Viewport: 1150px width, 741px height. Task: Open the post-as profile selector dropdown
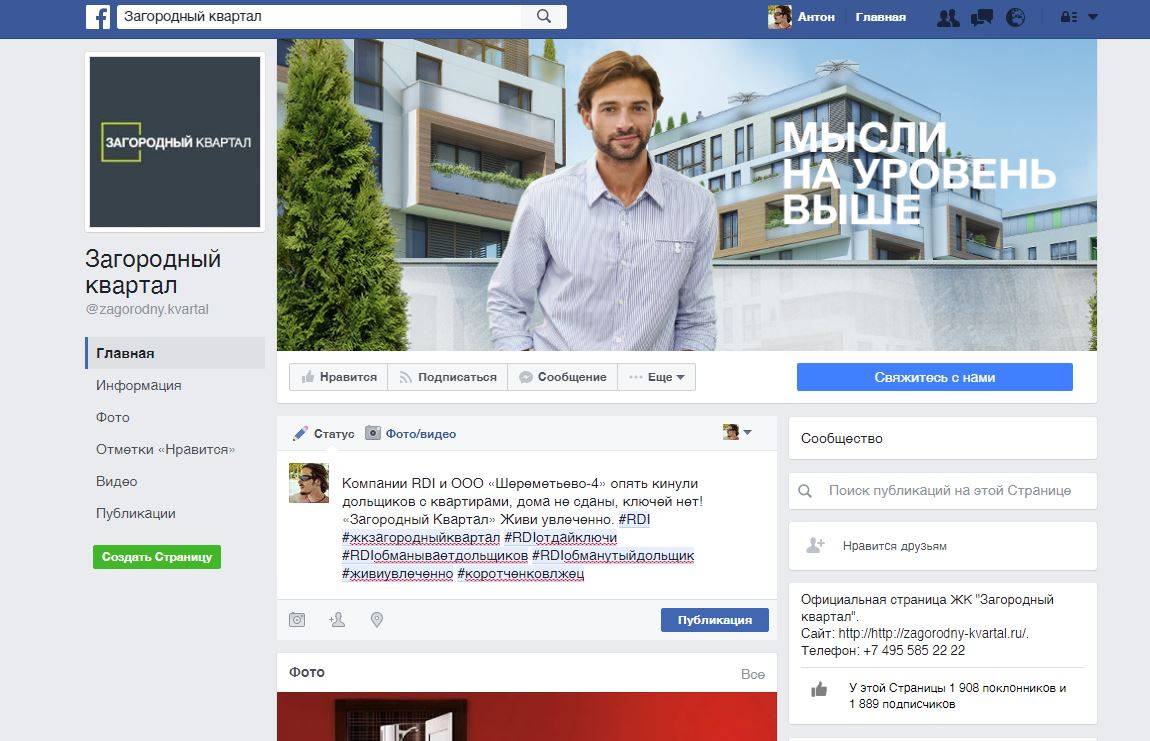click(738, 433)
